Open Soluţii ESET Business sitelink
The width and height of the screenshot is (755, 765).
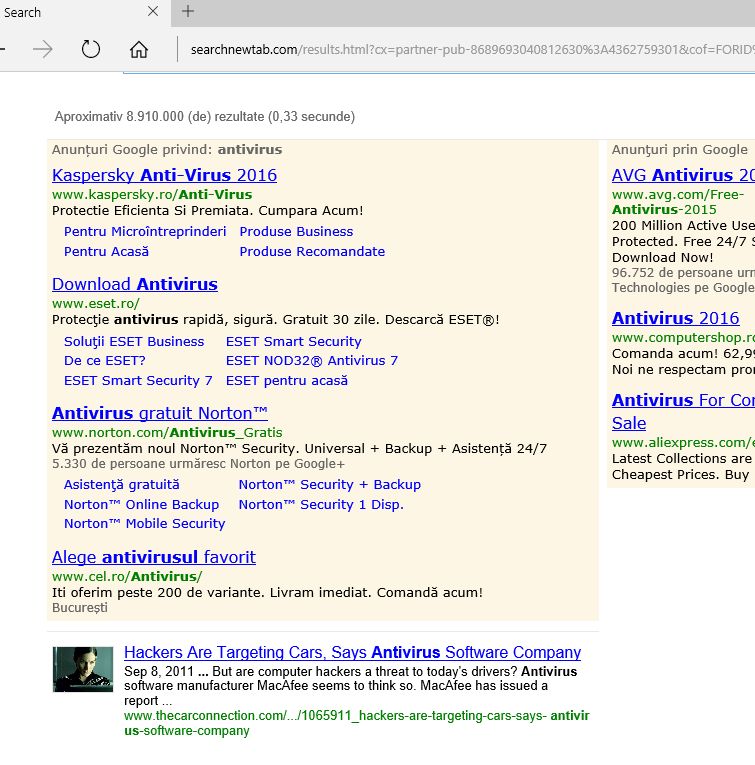pyautogui.click(x=134, y=342)
